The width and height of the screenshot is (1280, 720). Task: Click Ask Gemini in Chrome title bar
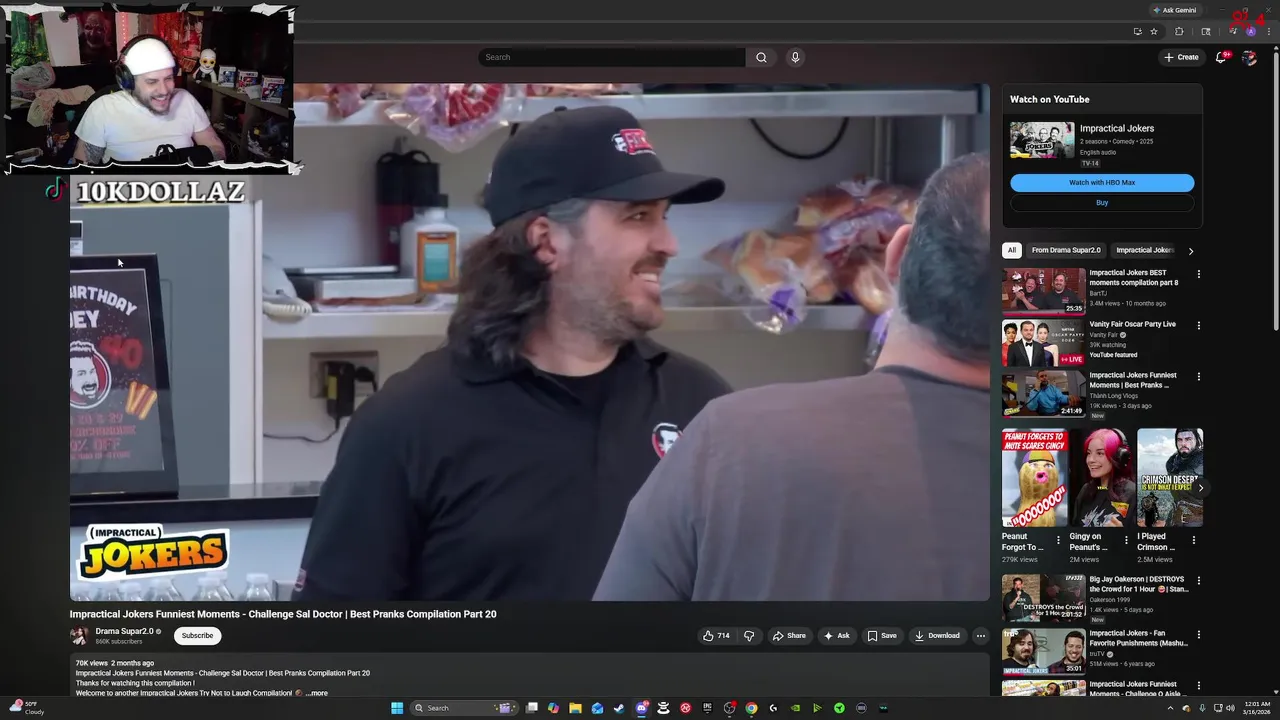tap(1174, 10)
